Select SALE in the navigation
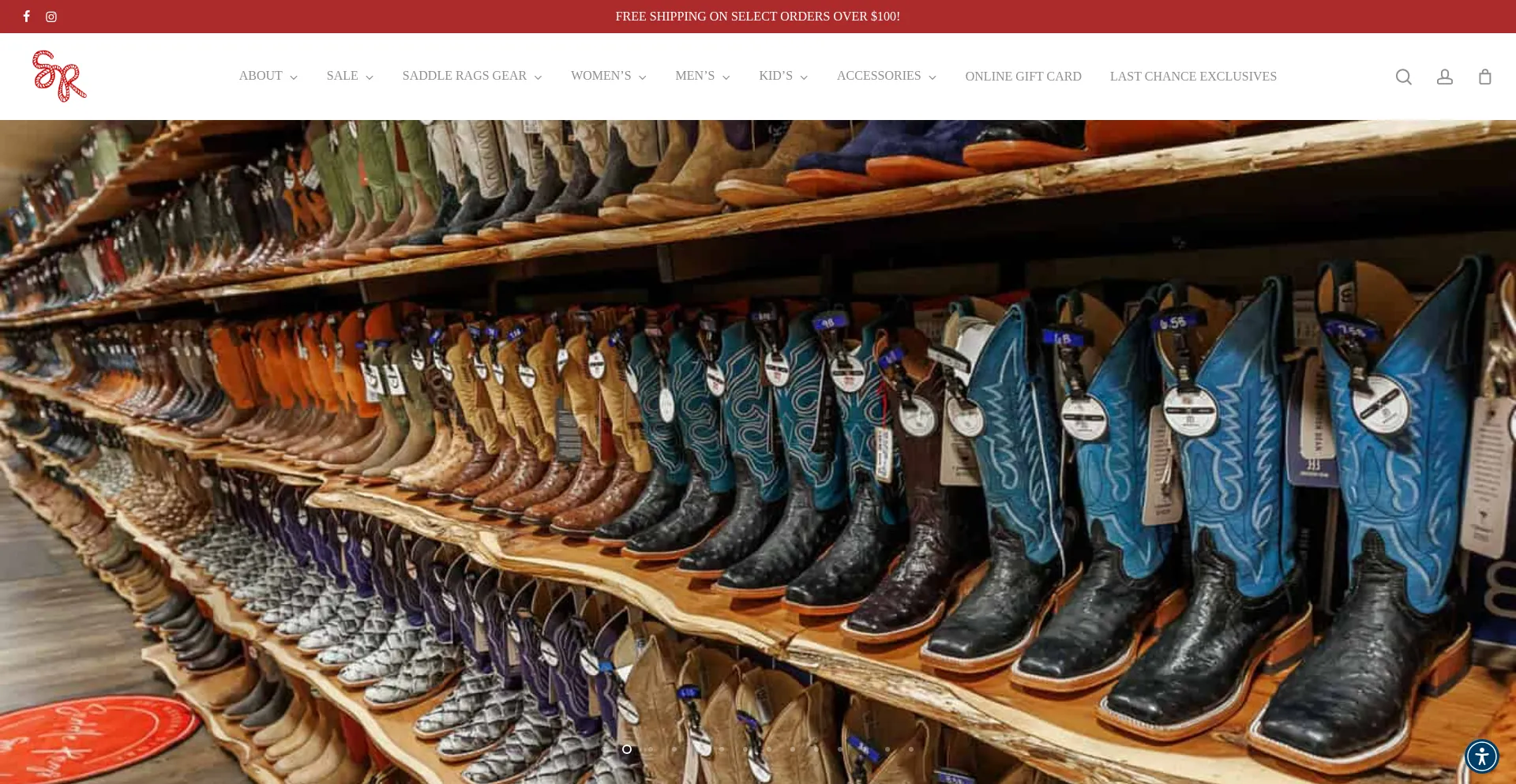 [342, 76]
